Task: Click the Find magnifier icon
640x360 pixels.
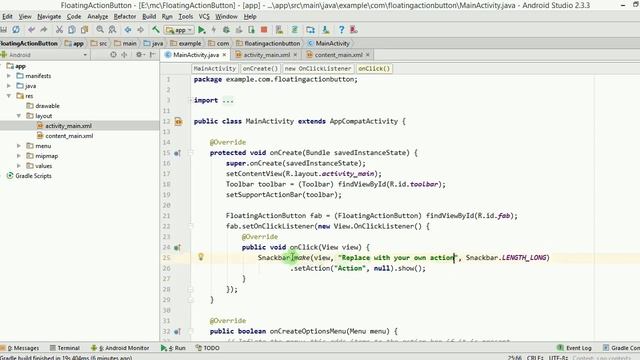Action: 100,30
